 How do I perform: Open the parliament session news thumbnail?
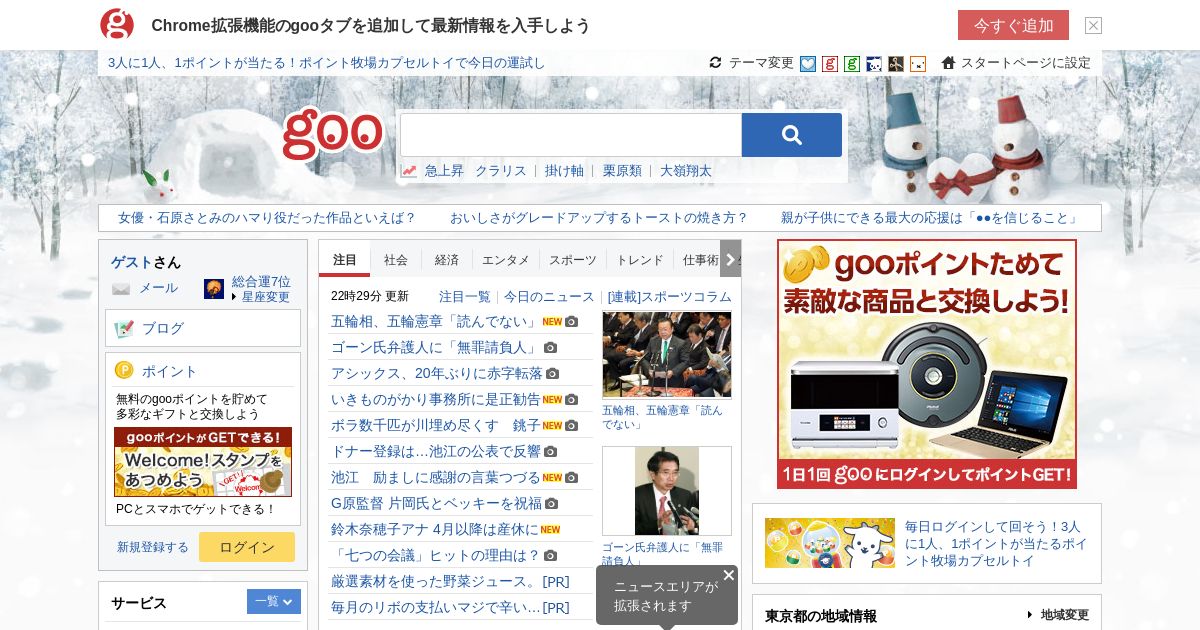(x=667, y=355)
